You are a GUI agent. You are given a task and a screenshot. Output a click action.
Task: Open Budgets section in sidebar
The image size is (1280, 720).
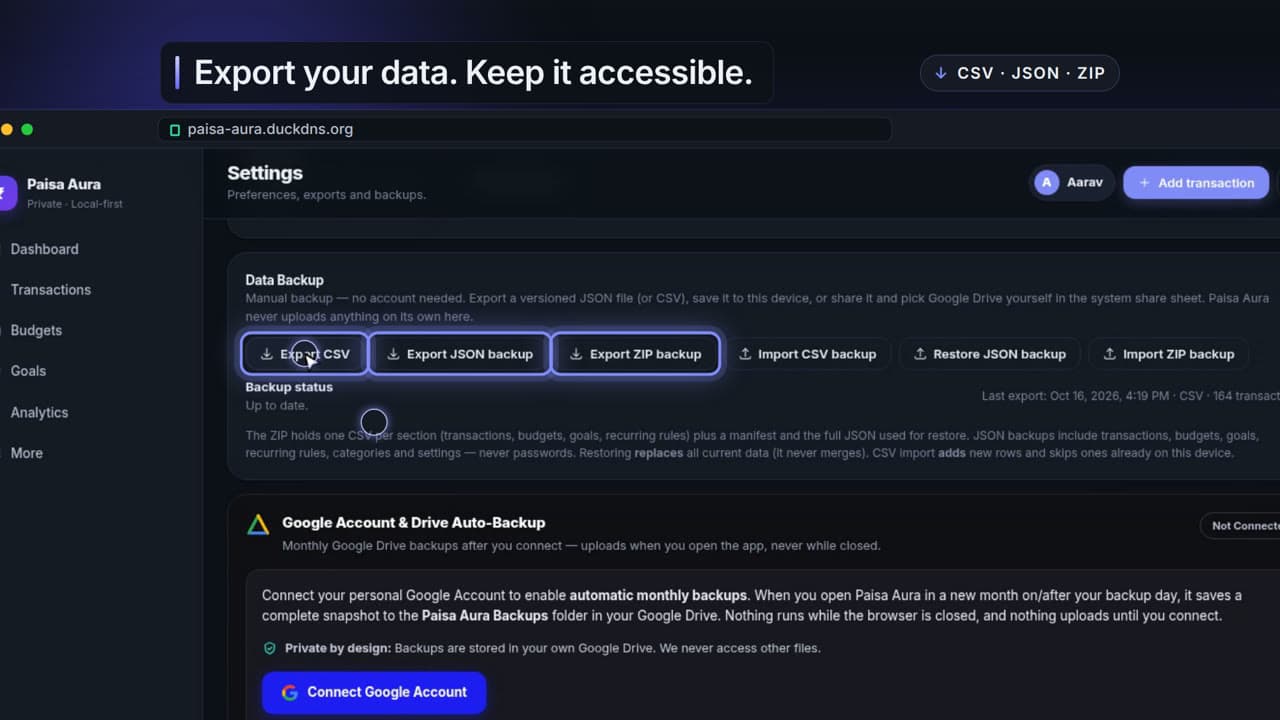[36, 330]
